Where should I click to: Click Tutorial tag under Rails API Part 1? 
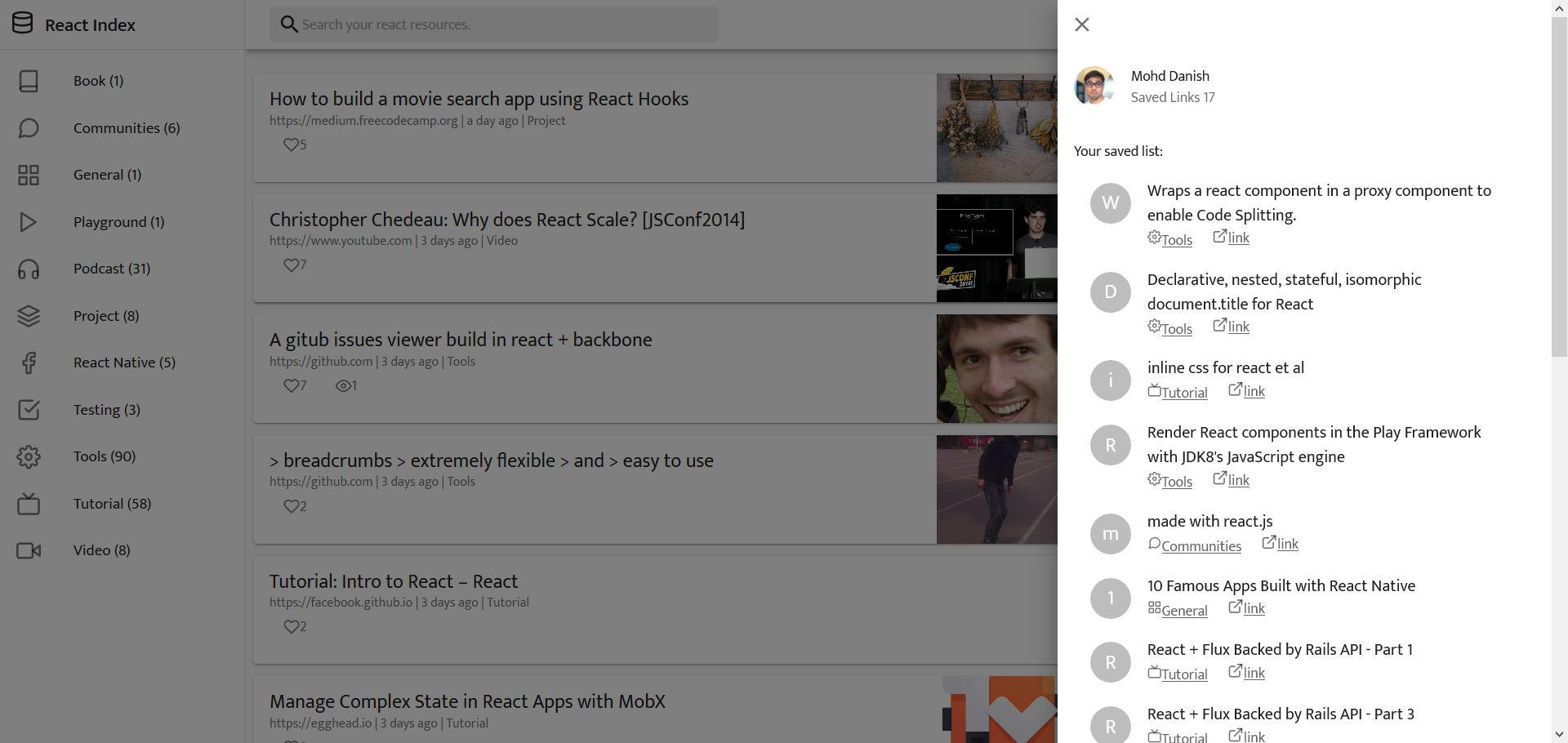coord(1178,674)
